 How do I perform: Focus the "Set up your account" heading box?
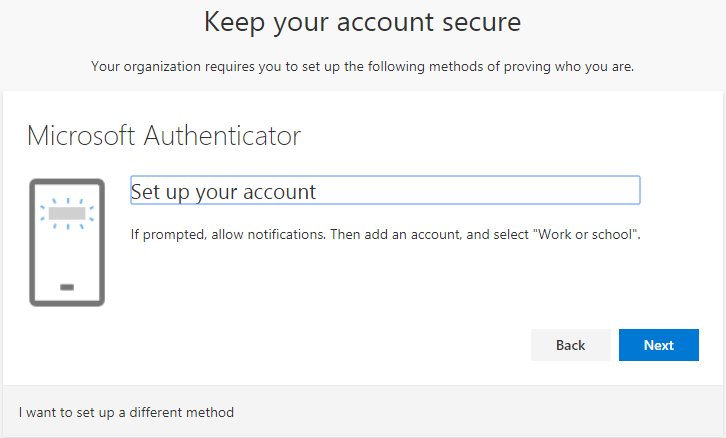point(385,191)
